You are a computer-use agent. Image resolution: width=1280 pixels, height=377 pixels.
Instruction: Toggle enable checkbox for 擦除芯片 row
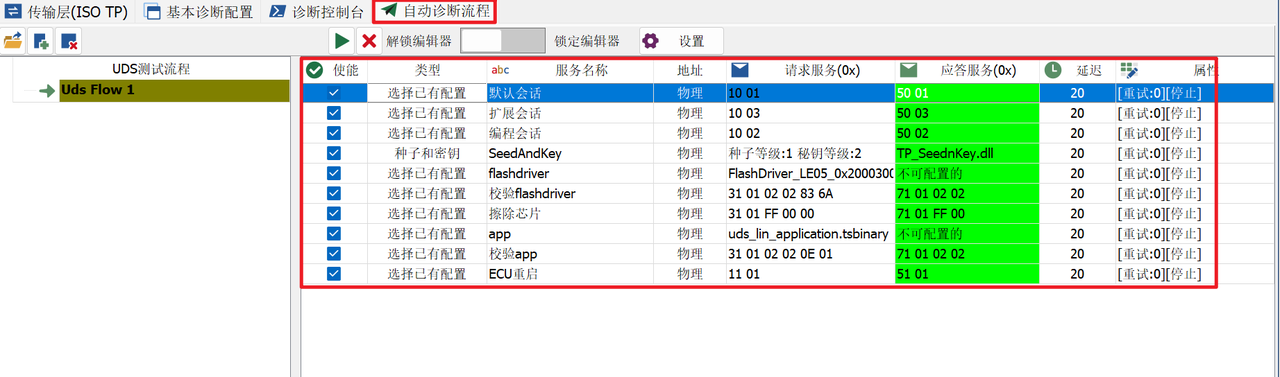334,213
